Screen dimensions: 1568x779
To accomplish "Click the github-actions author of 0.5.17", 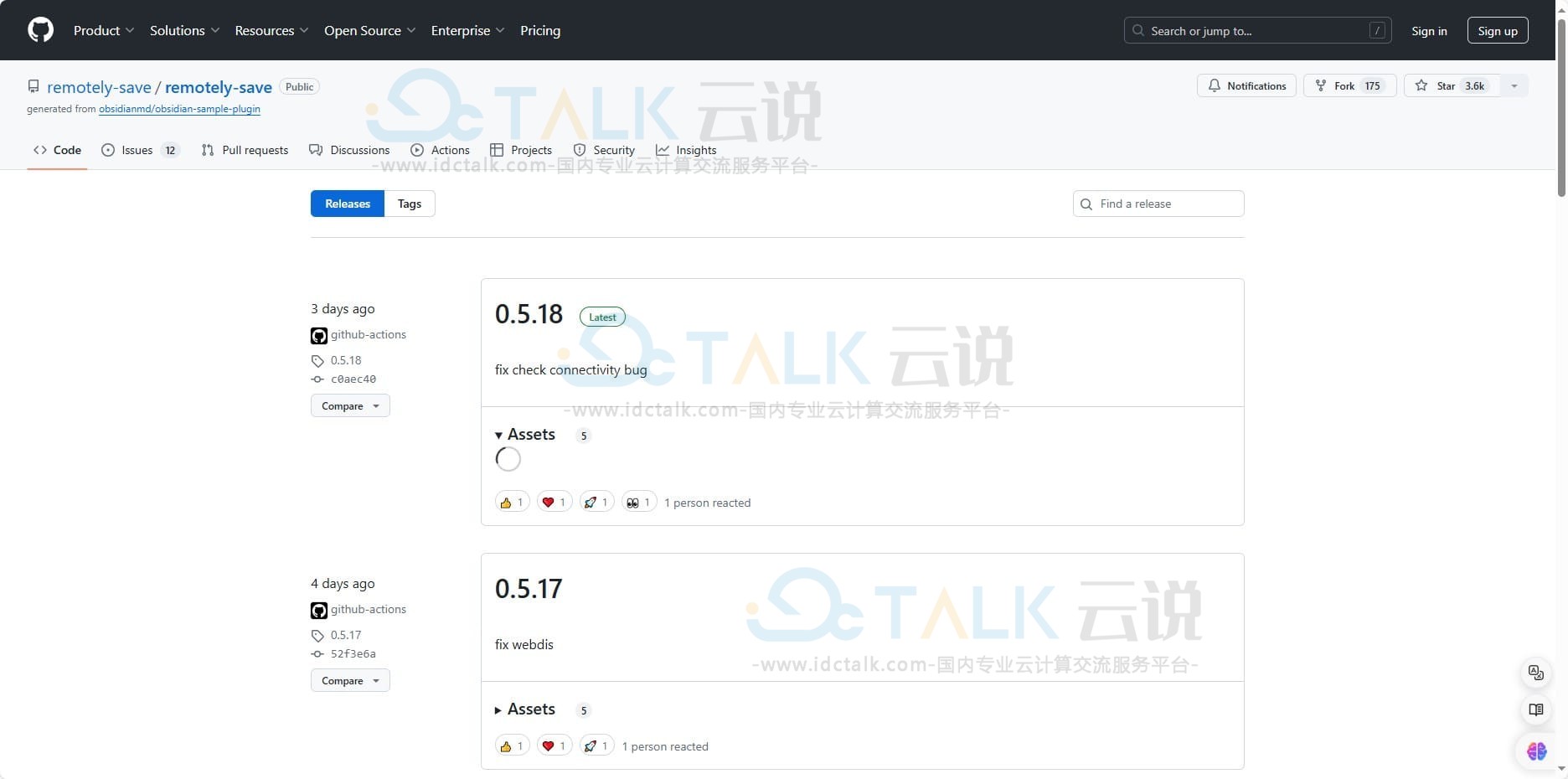I will [368, 609].
